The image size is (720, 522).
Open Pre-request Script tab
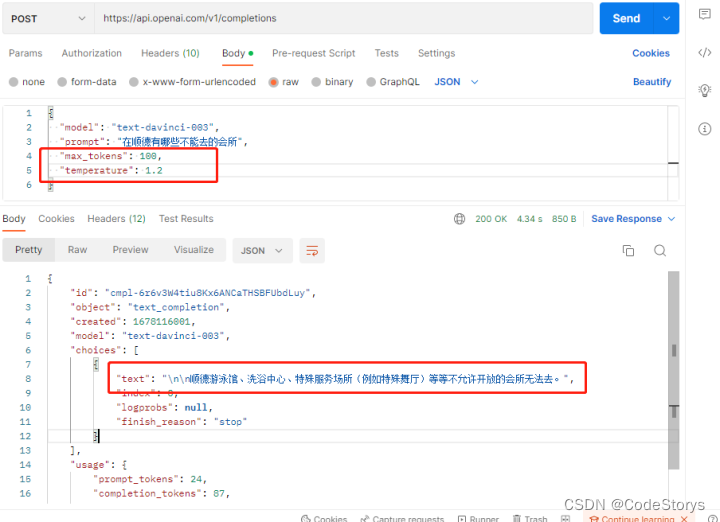point(314,53)
